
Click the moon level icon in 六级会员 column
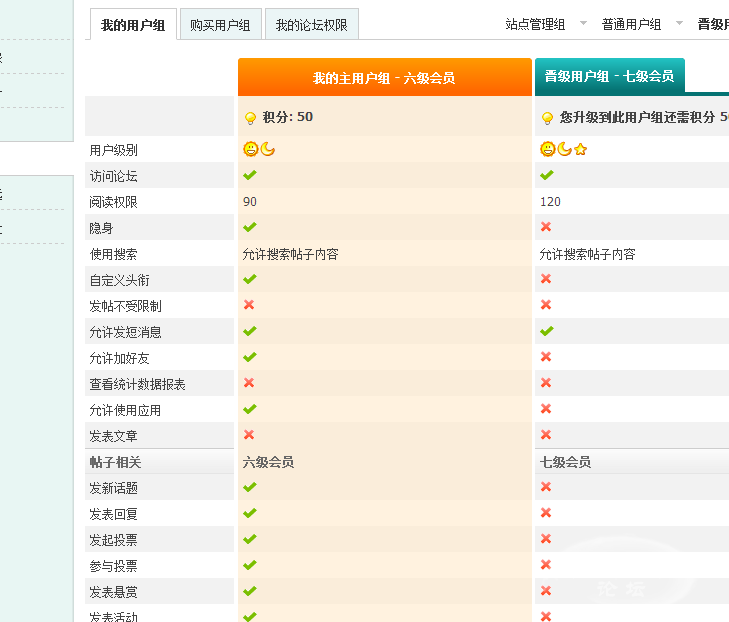(267, 149)
